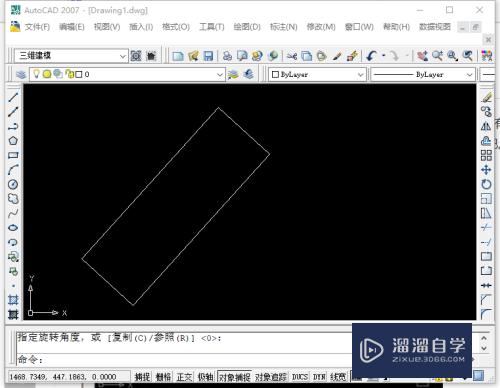The width and height of the screenshot is (500, 388).
Task: Choose the Chamfer tool
Action: tap(486, 300)
